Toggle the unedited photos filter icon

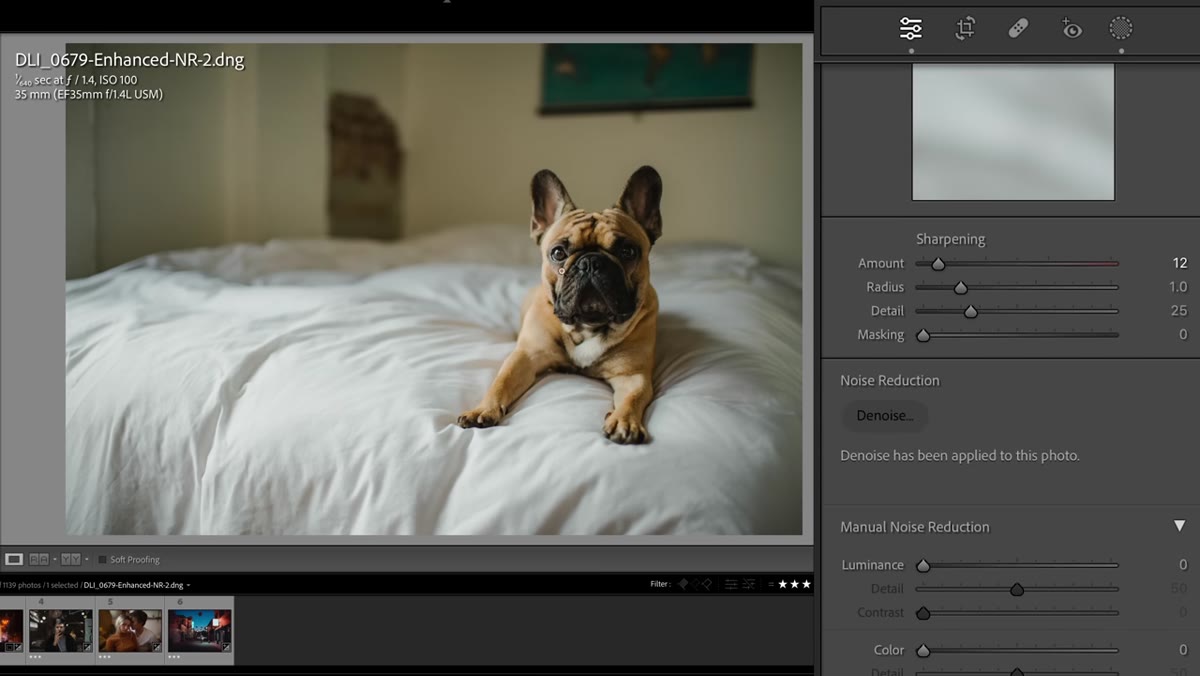748,584
